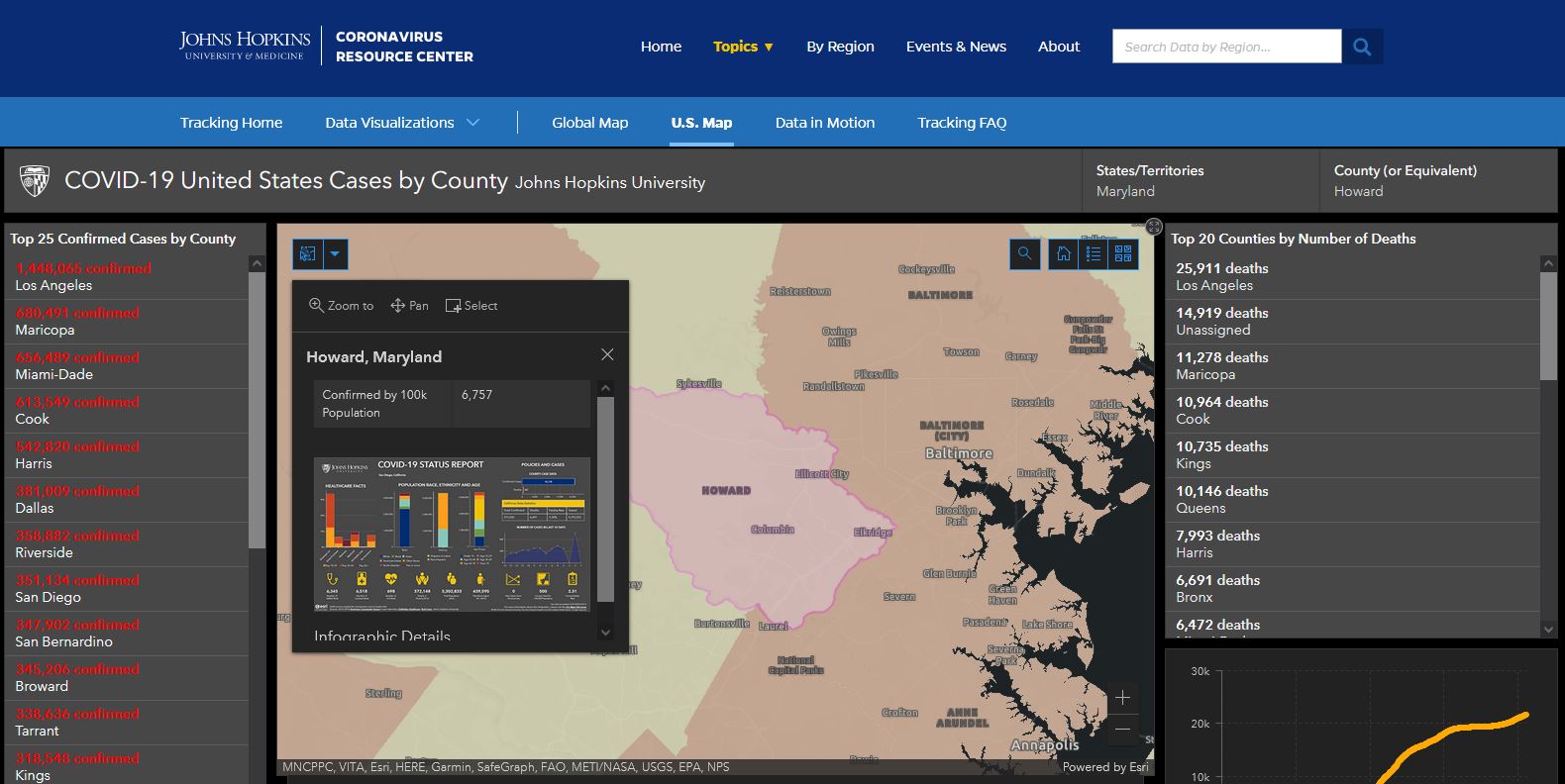Click scroll up arrow of confirmed cases list
1565x784 pixels.
[257, 263]
